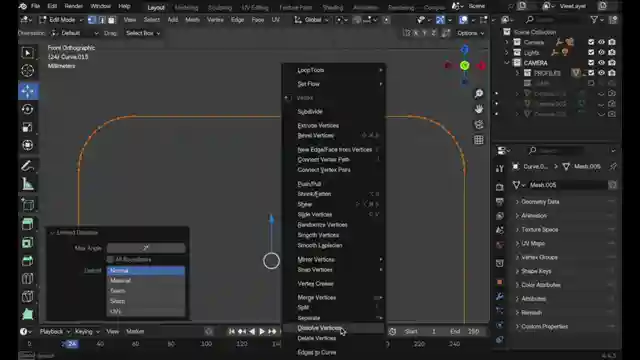Adjust the Max Angle slider

(146, 248)
